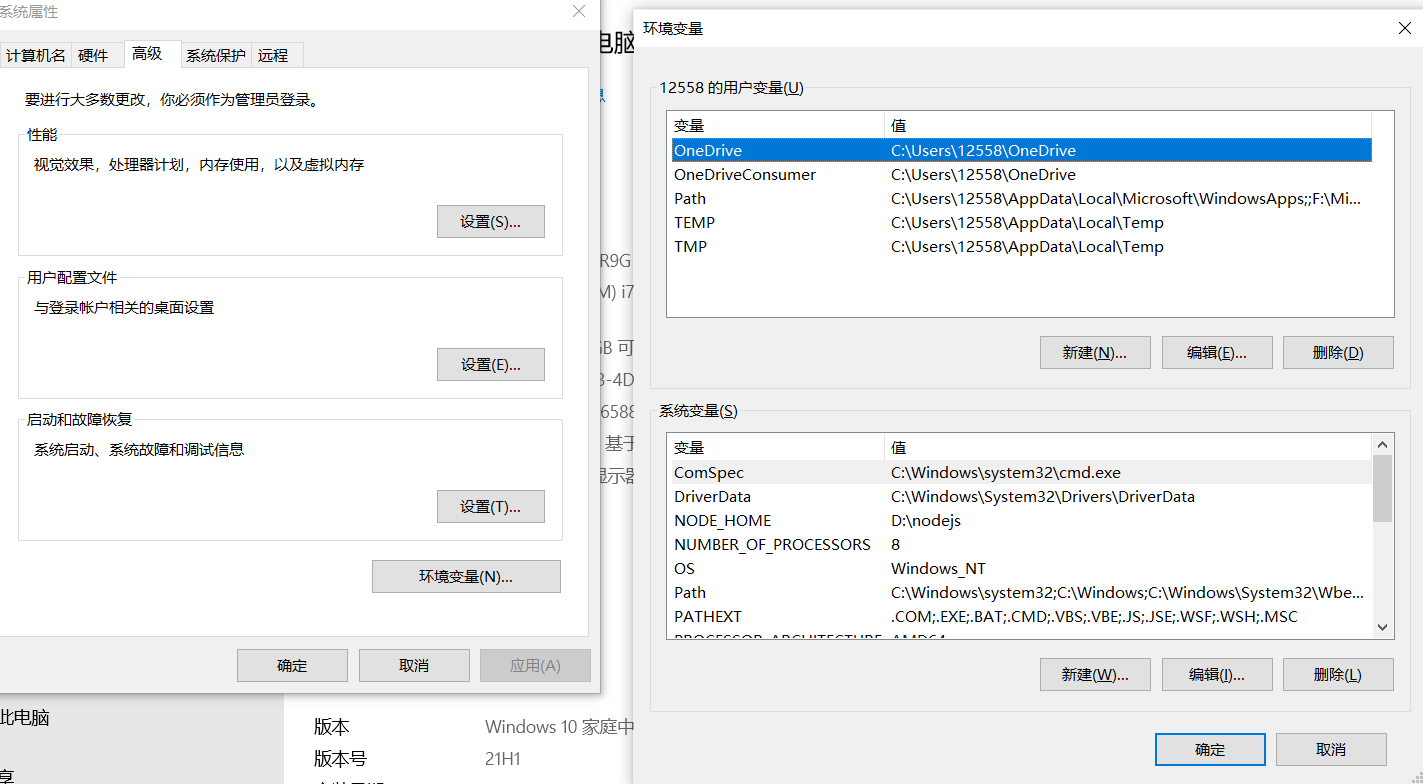Cancel the 环境变量 dialog with 取消
1423x784 pixels.
coord(1331,750)
